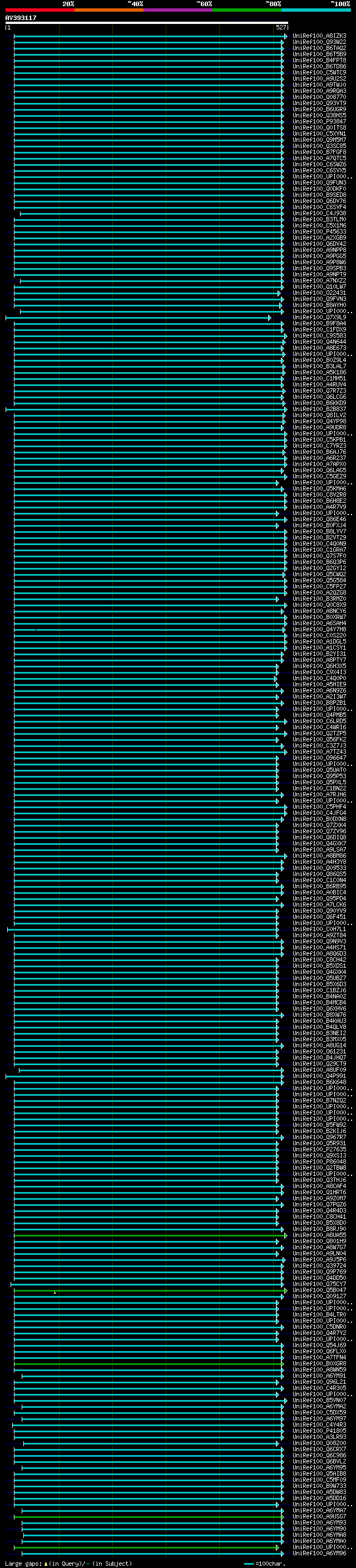Viewport: 356px width, 1568px height.
Task: Select the UniRef100_Q9M5M7 label
Action: [x=319, y=140]
